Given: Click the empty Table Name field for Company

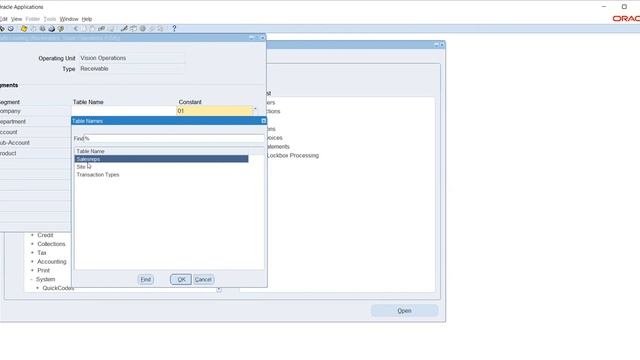Looking at the screenshot, I should (124, 111).
